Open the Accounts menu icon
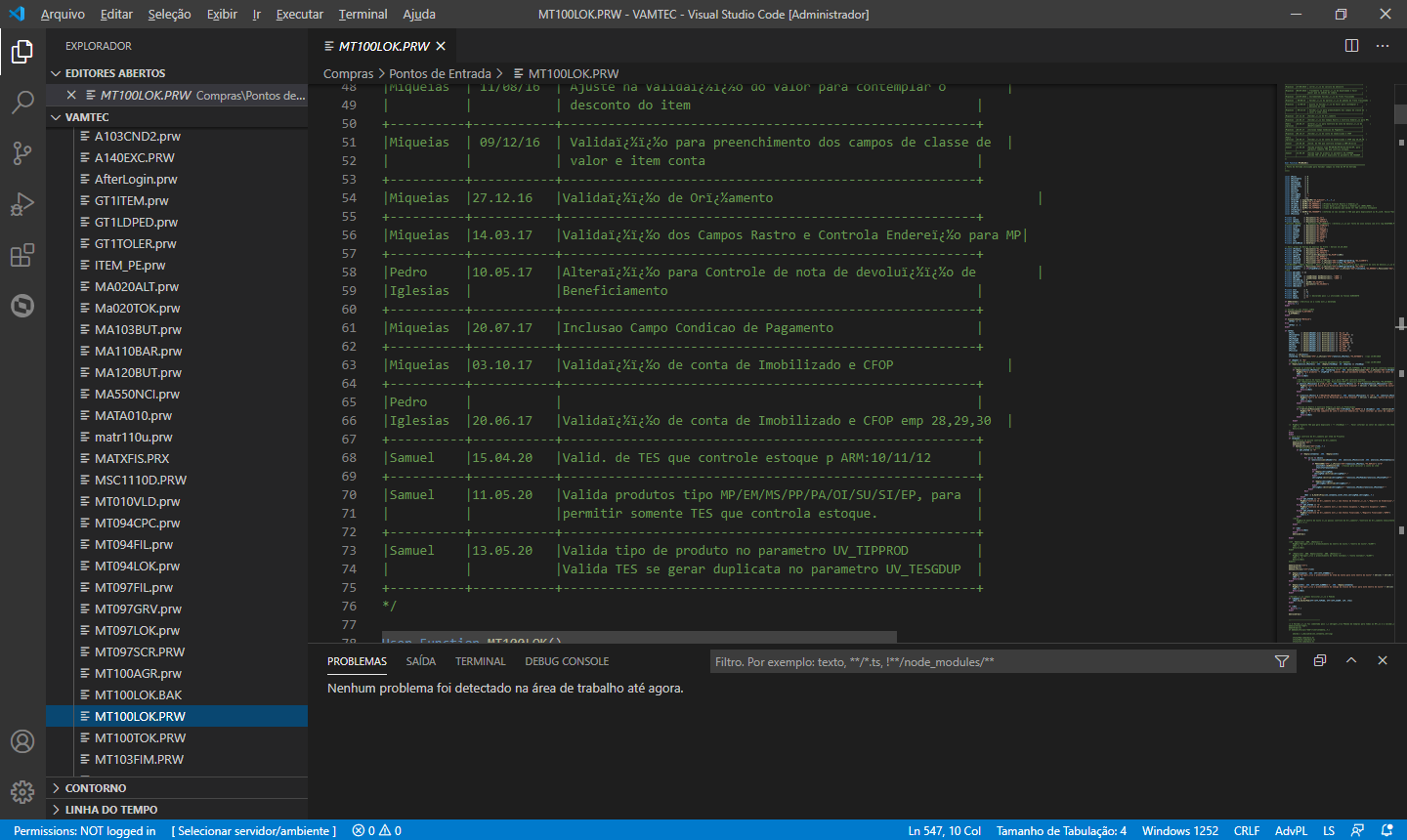This screenshot has width=1407, height=840. coord(22,741)
